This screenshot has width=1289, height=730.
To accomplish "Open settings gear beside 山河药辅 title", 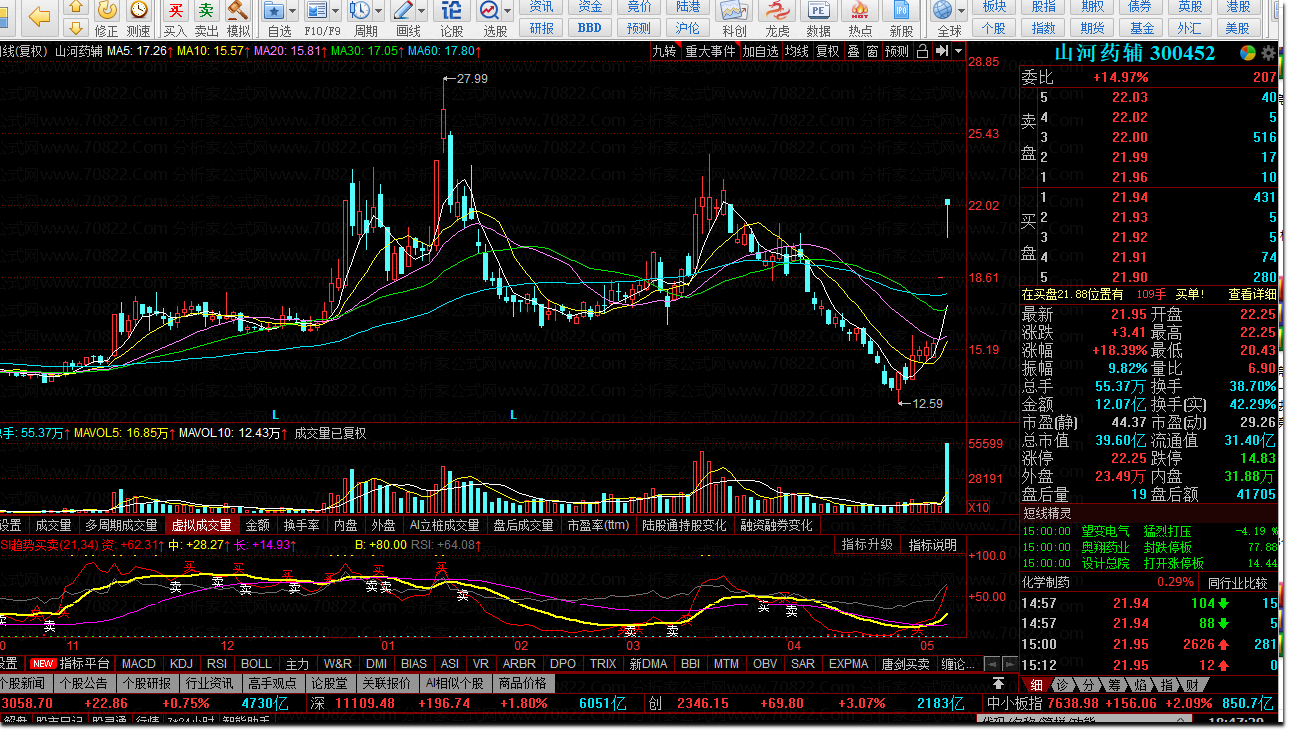I will 1269,53.
